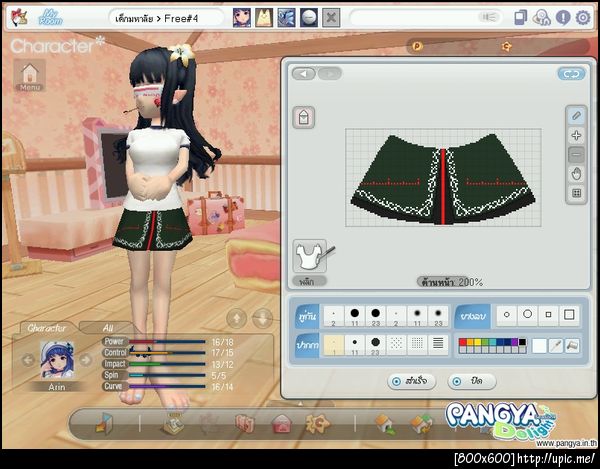
Task: Open the pink wardrobe locker icon
Action: click(245, 424)
